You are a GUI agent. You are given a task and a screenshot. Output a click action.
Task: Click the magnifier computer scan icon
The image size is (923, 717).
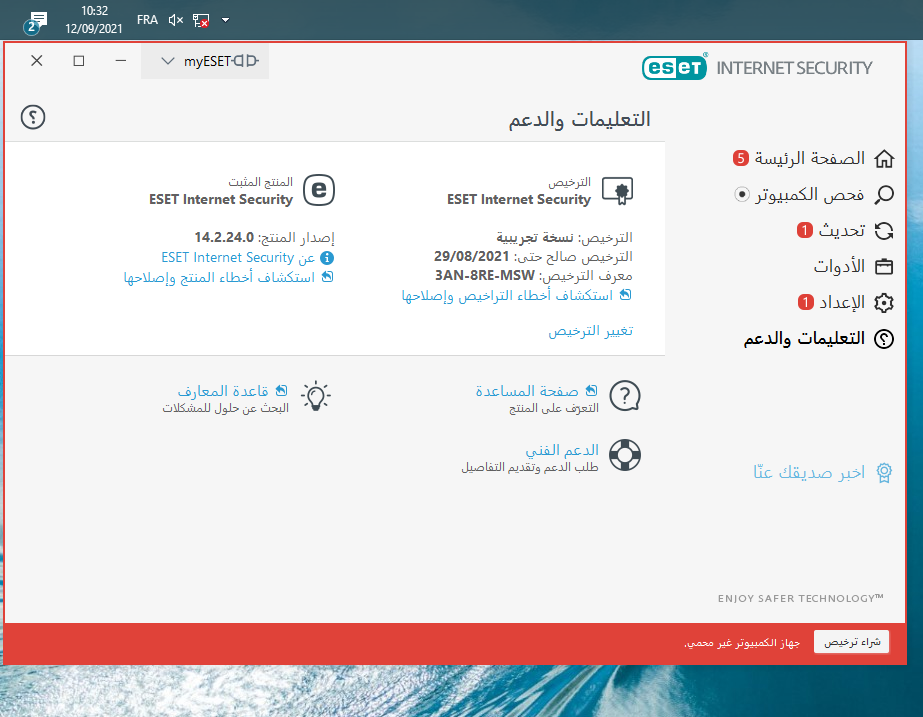point(884,194)
